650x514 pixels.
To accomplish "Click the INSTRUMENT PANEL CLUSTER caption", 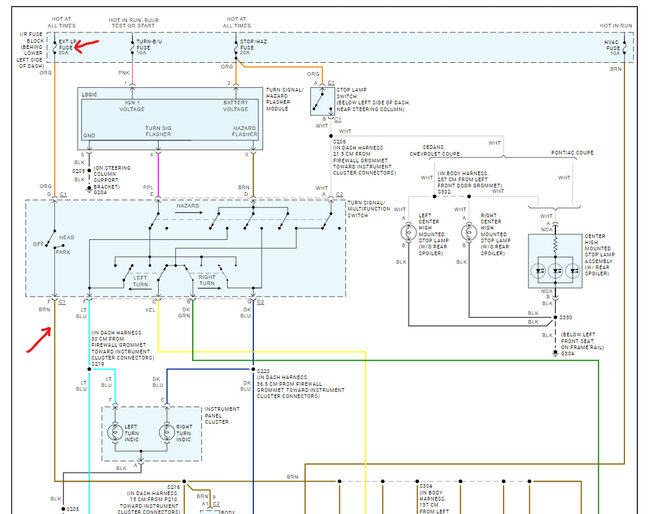I will tap(222, 415).
